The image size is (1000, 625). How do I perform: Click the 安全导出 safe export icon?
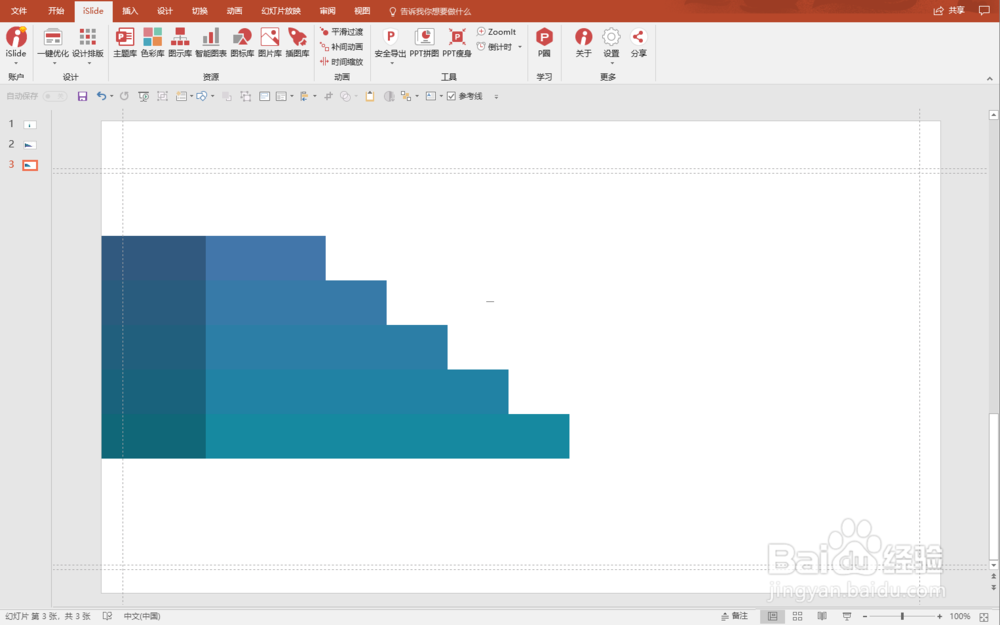(x=390, y=38)
